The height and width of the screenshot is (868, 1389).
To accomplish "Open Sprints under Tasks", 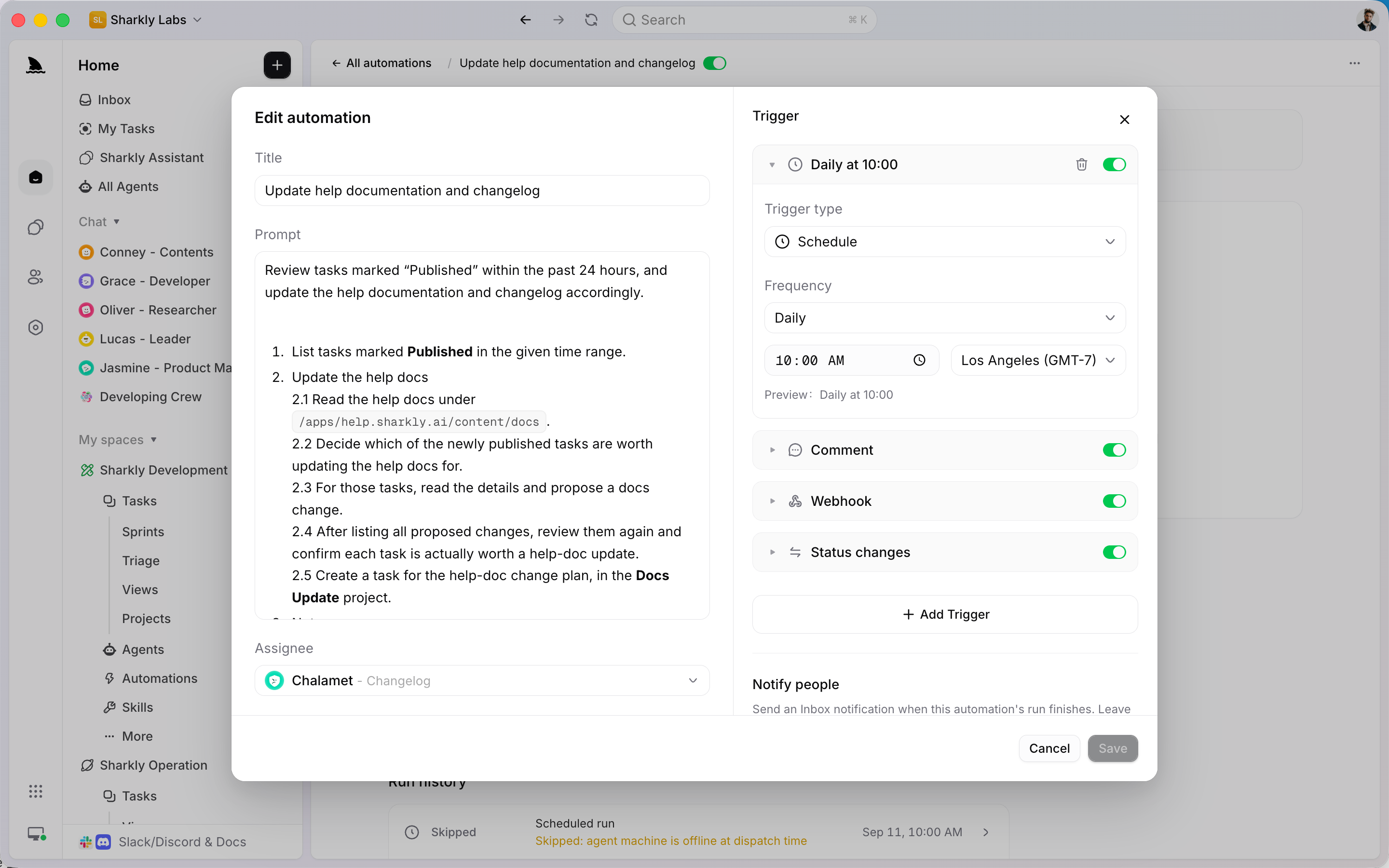I will click(x=143, y=531).
